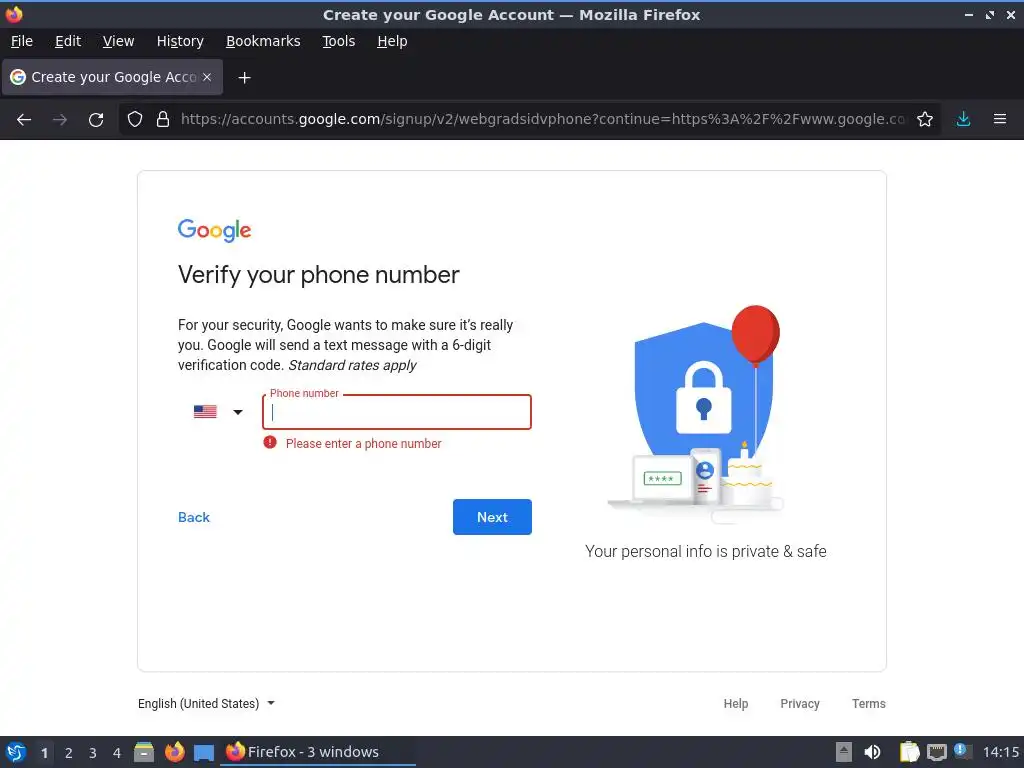1024x768 pixels.
Task: Click the network tray icon
Action: (936, 752)
